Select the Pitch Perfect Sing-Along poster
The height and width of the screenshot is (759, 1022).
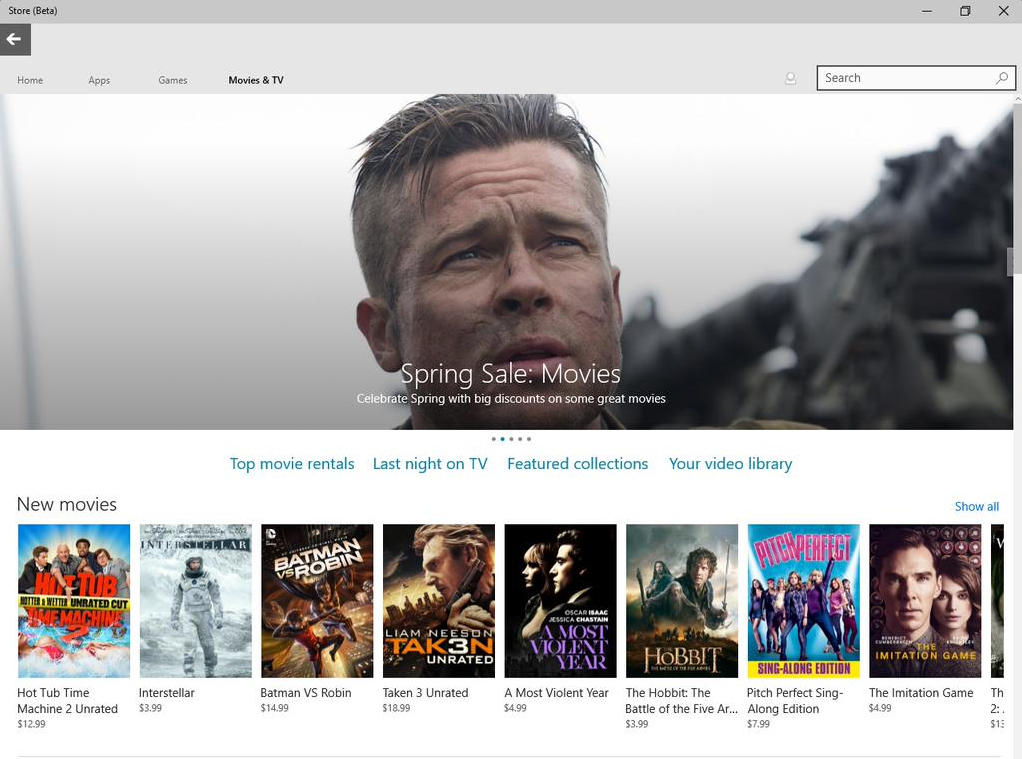[x=804, y=601]
